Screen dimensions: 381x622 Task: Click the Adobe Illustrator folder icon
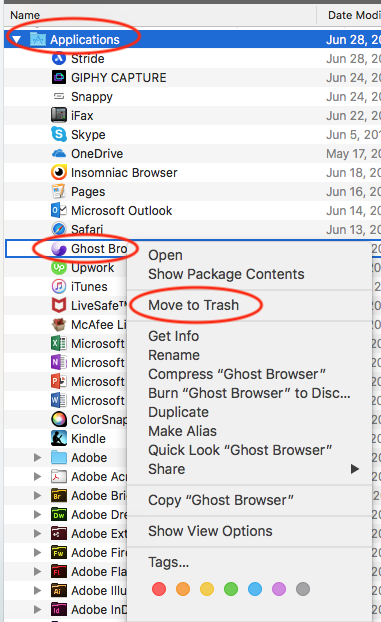click(x=59, y=591)
